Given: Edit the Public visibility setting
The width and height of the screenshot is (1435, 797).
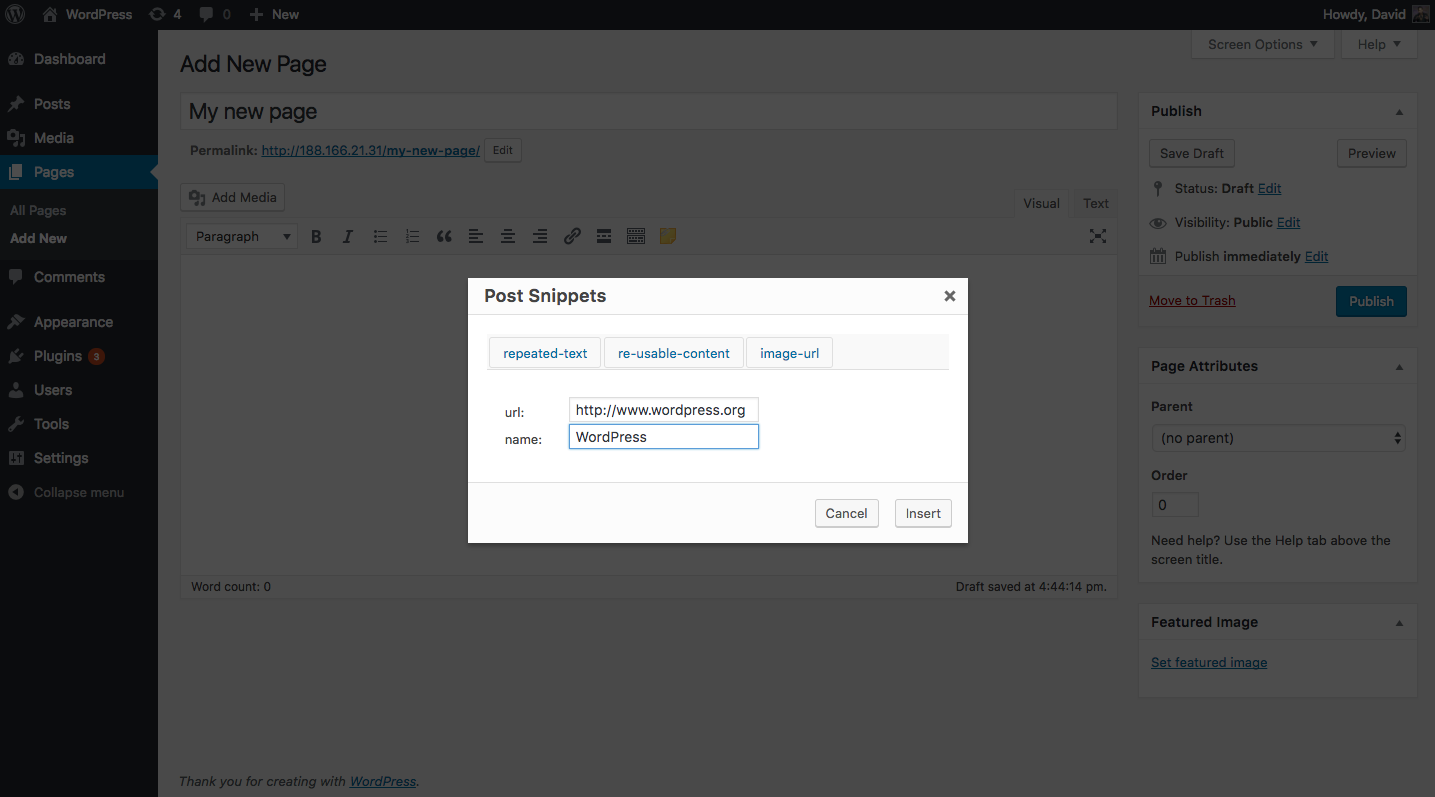Looking at the screenshot, I should pyautogui.click(x=1289, y=222).
